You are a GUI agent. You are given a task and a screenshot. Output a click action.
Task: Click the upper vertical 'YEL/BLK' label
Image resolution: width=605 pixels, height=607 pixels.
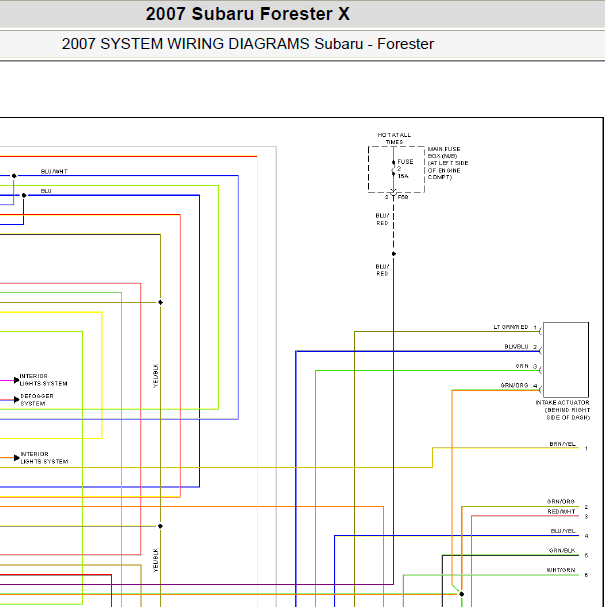(156, 375)
